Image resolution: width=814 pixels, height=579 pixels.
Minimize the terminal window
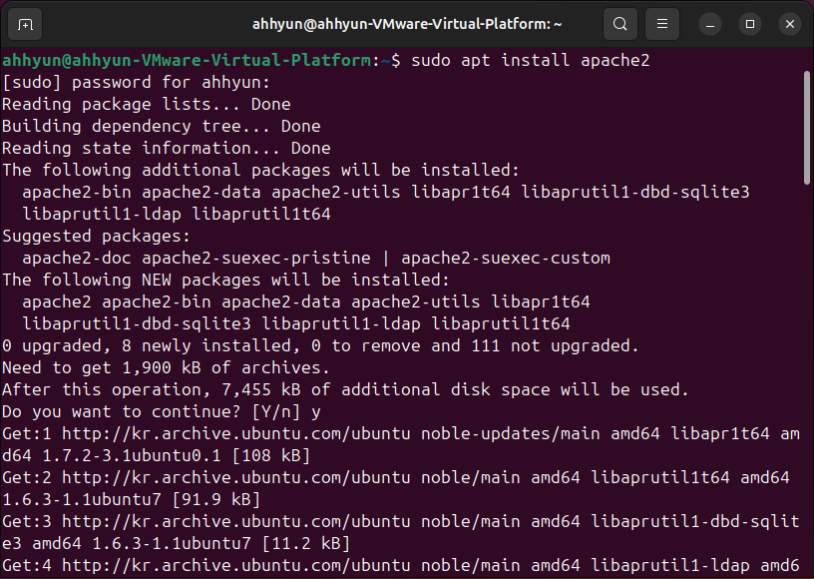tap(710, 24)
